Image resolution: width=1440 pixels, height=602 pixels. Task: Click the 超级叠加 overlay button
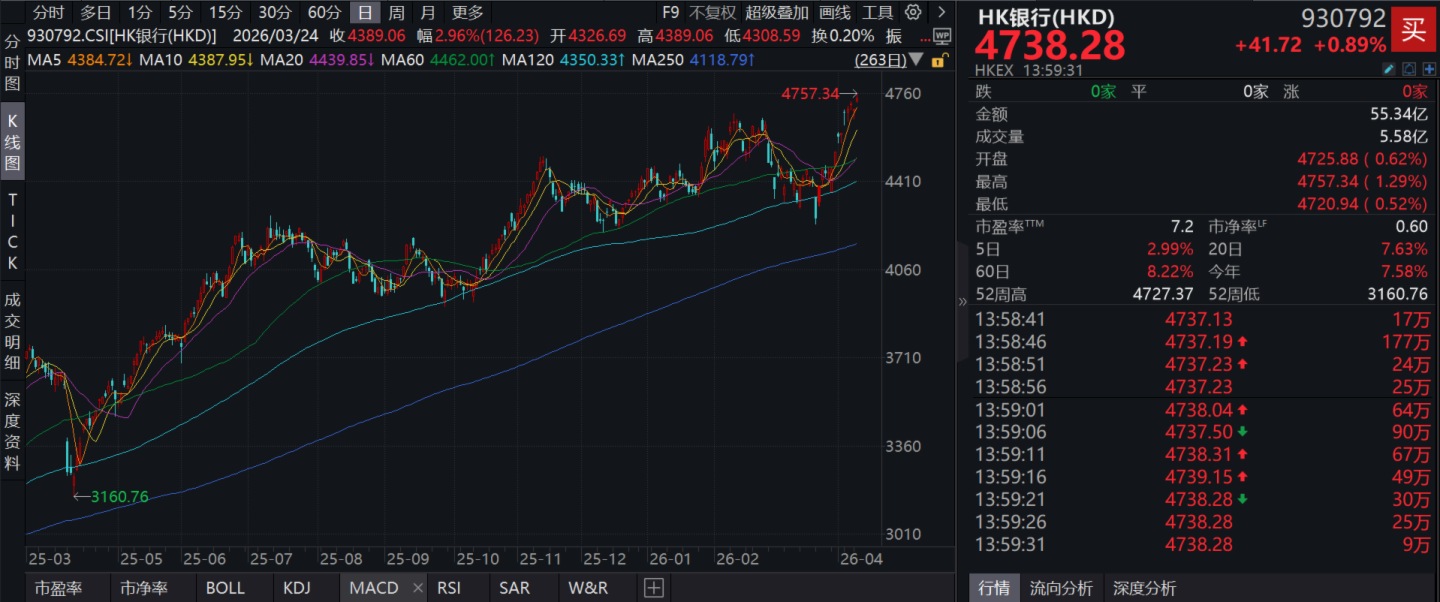pyautogui.click(x=776, y=13)
